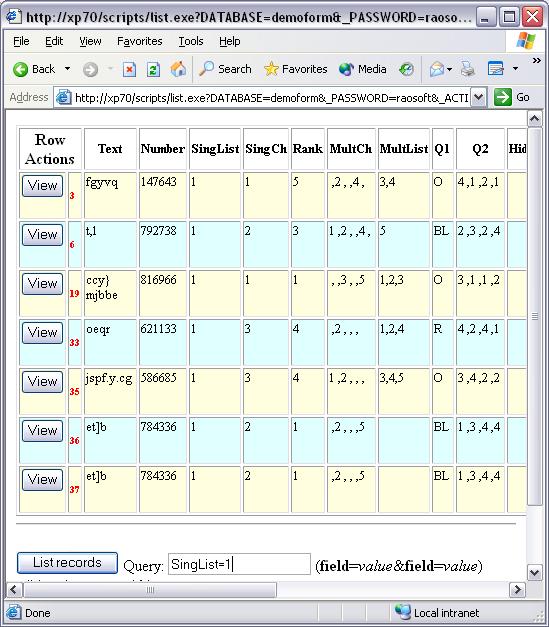549x627 pixels.
Task: Click inside the Query input field
Action: [x=239, y=564]
